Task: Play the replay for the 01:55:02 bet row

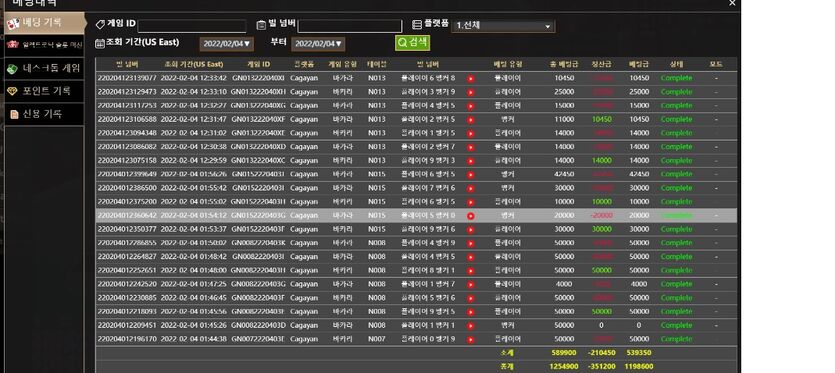Action: 471,202
